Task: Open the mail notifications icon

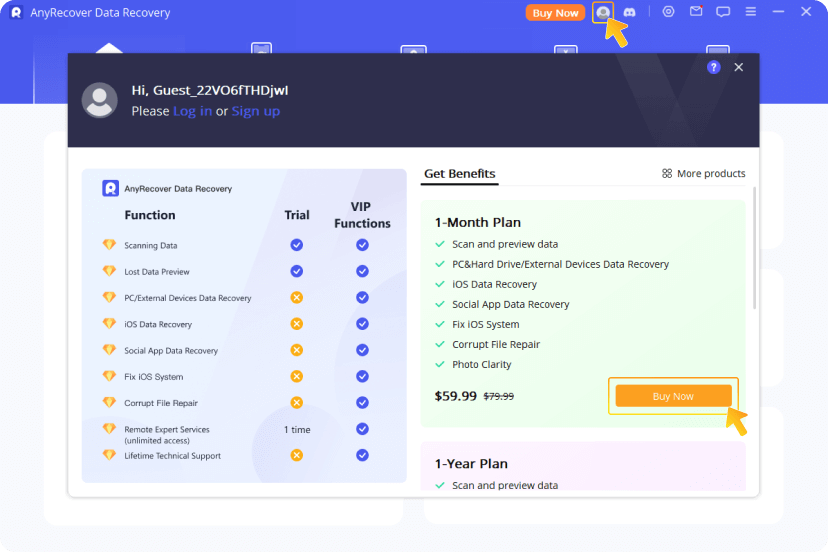Action: coord(696,12)
